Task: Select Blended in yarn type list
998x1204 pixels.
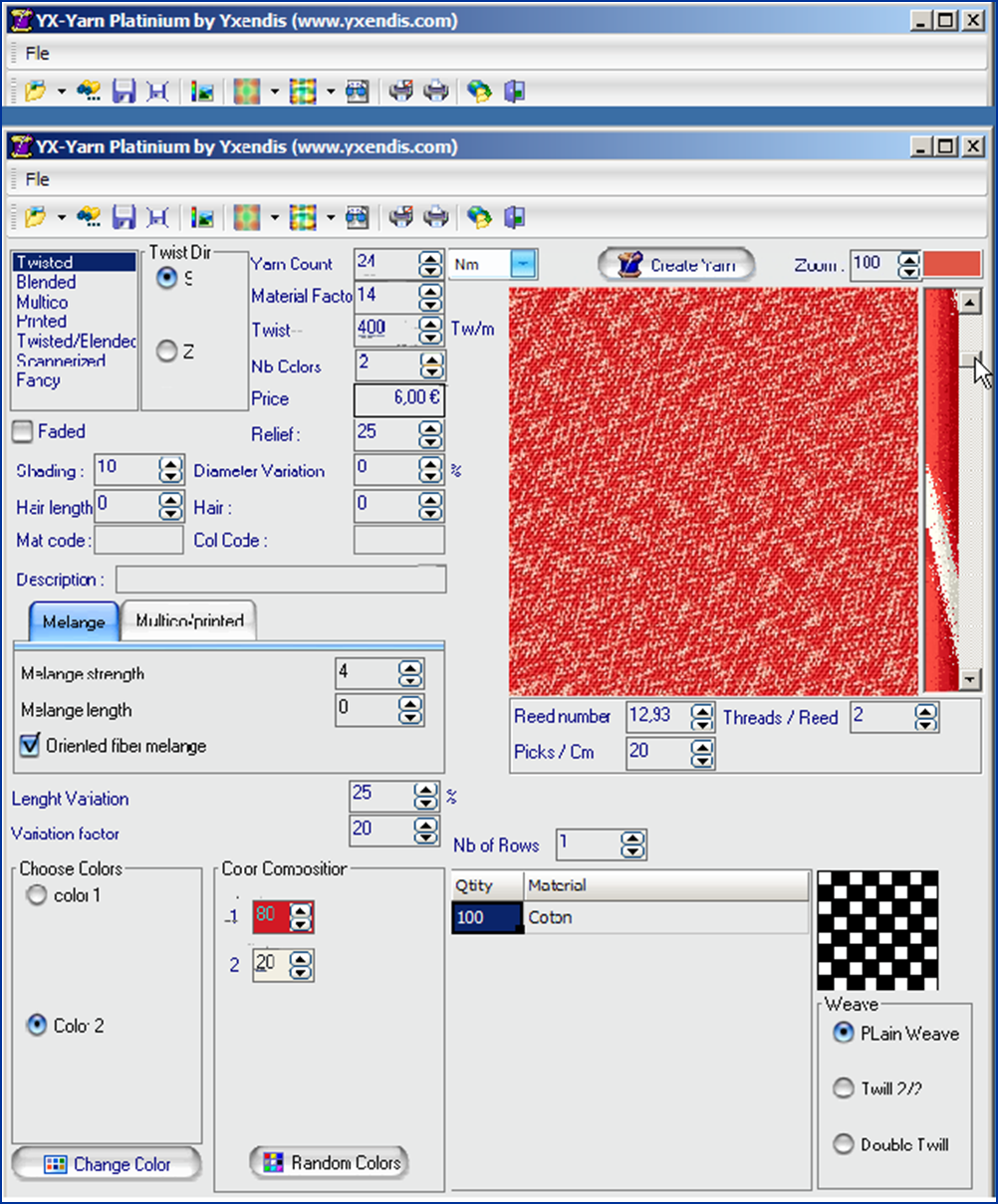Action: (x=46, y=283)
